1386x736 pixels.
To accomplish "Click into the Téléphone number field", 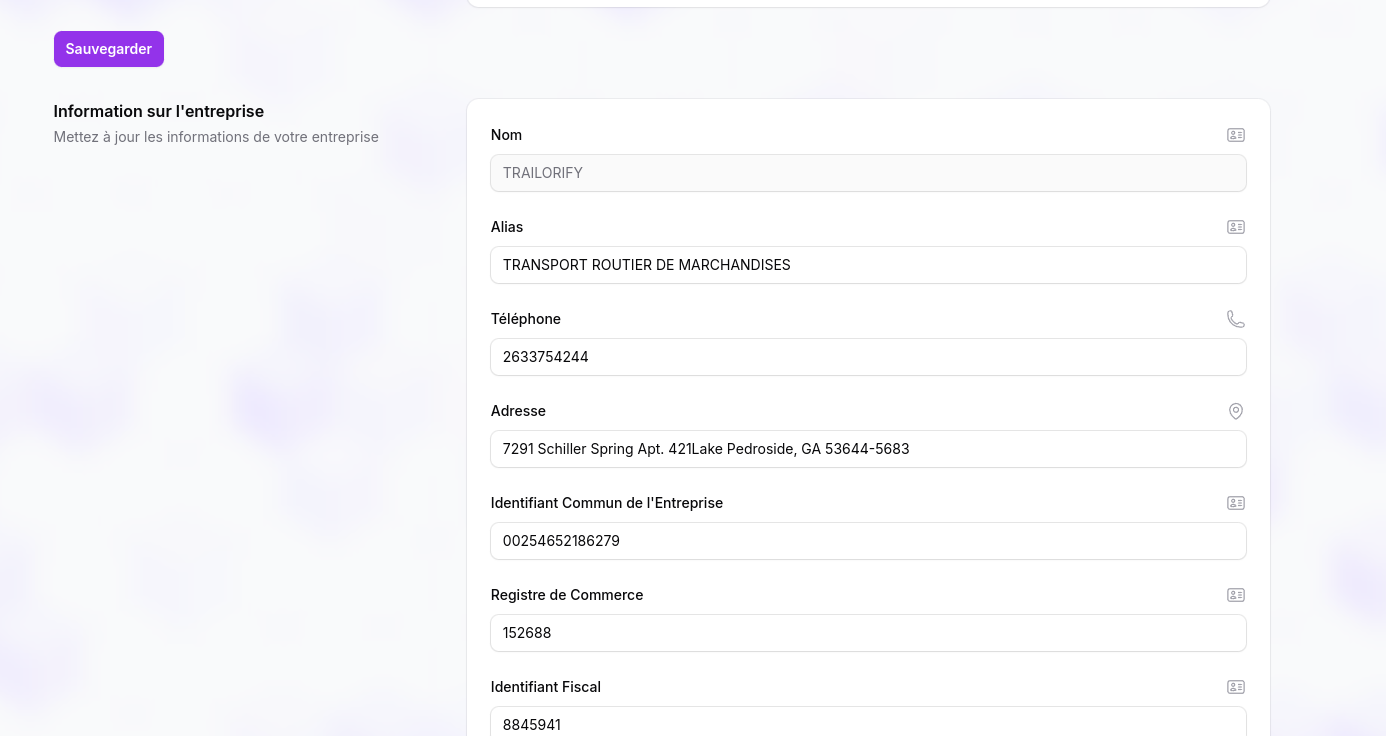I will [867, 357].
